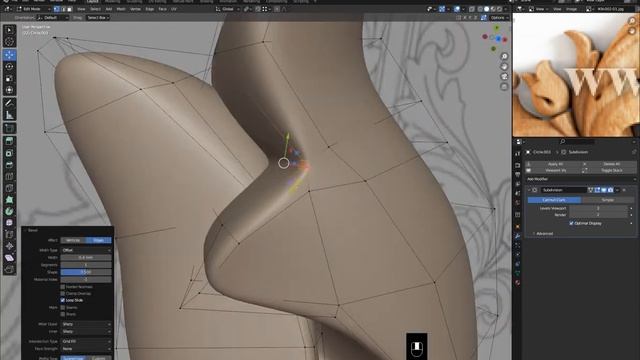Enable the Clamp Overlap checkbox
Image resolution: width=640 pixels, height=360 pixels.
62,293
